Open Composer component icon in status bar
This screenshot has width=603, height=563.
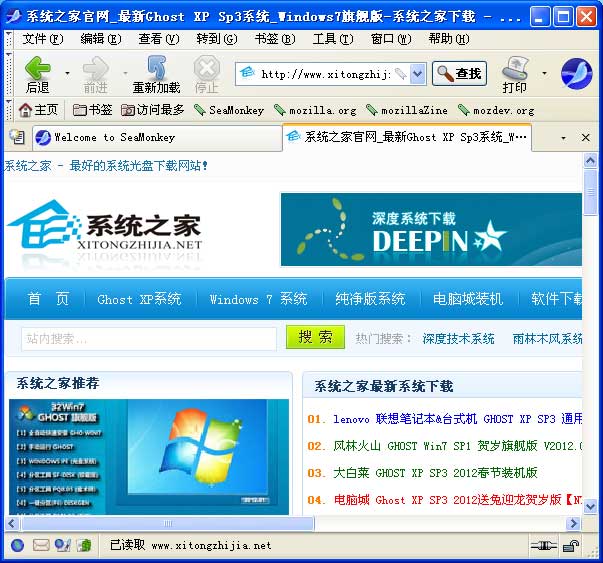coord(63,545)
